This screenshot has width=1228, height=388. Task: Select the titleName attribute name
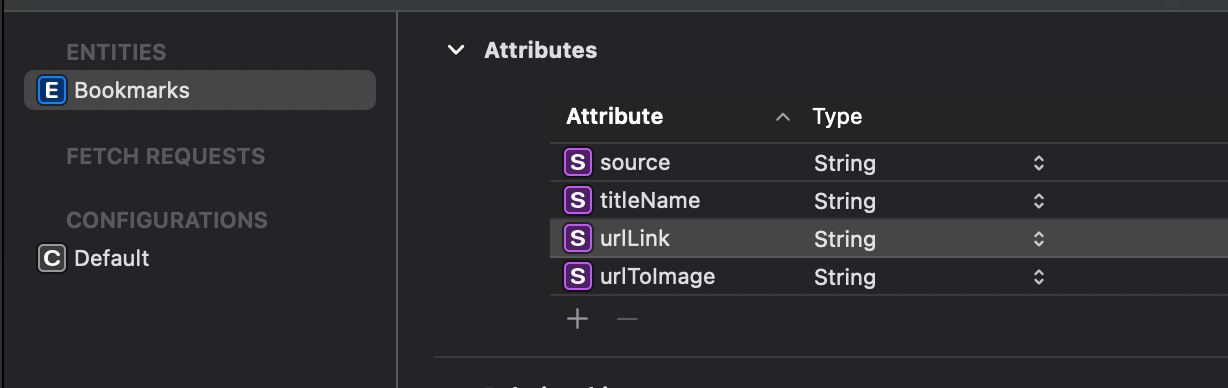[650, 201]
